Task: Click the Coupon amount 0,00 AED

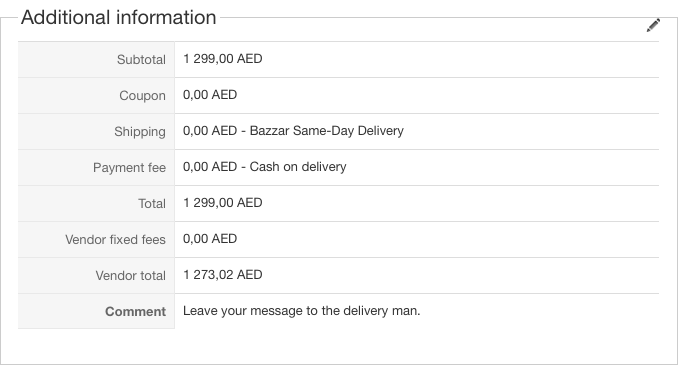Action: pos(210,95)
